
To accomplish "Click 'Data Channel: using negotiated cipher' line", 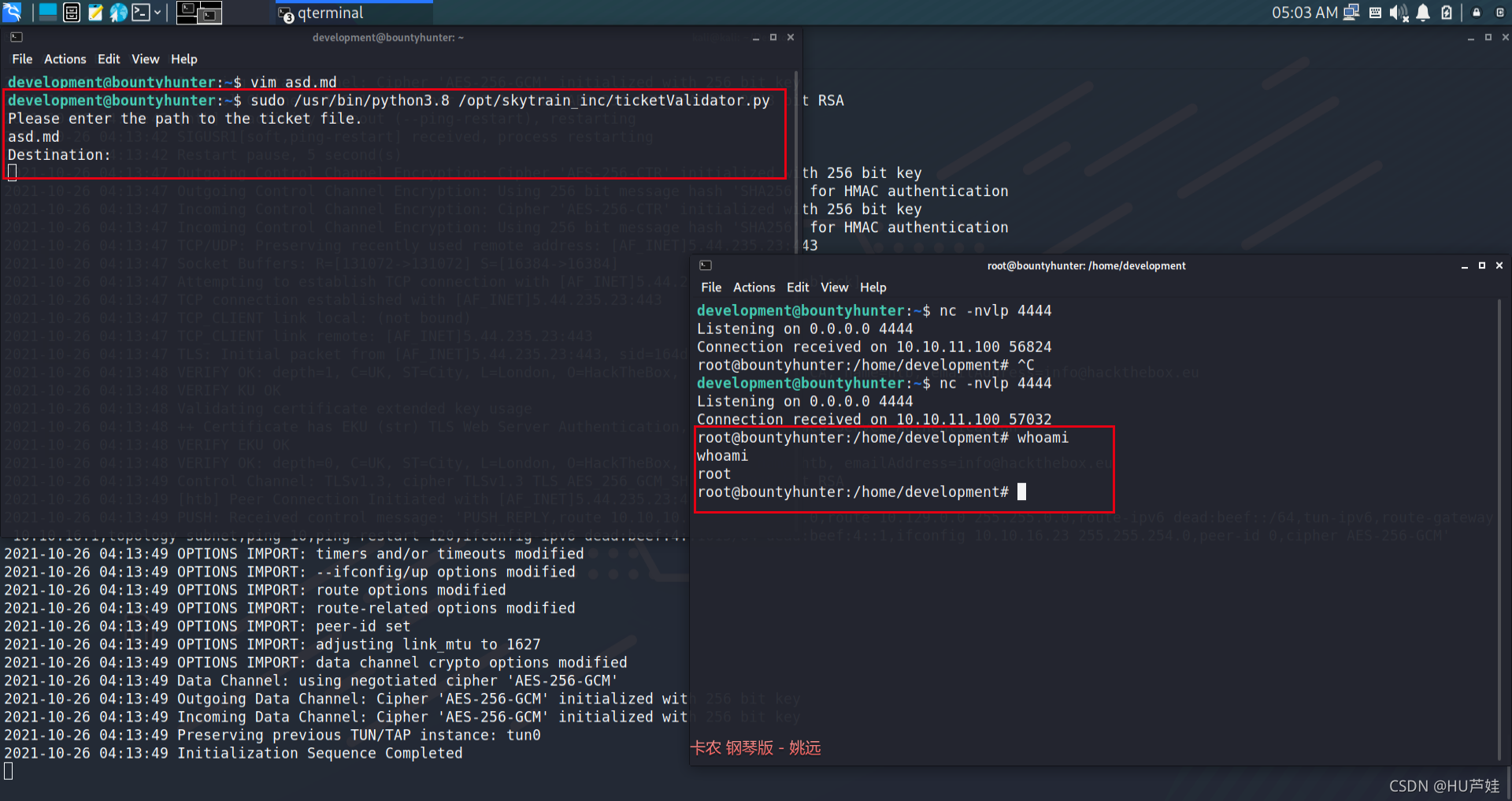I will tap(311, 680).
